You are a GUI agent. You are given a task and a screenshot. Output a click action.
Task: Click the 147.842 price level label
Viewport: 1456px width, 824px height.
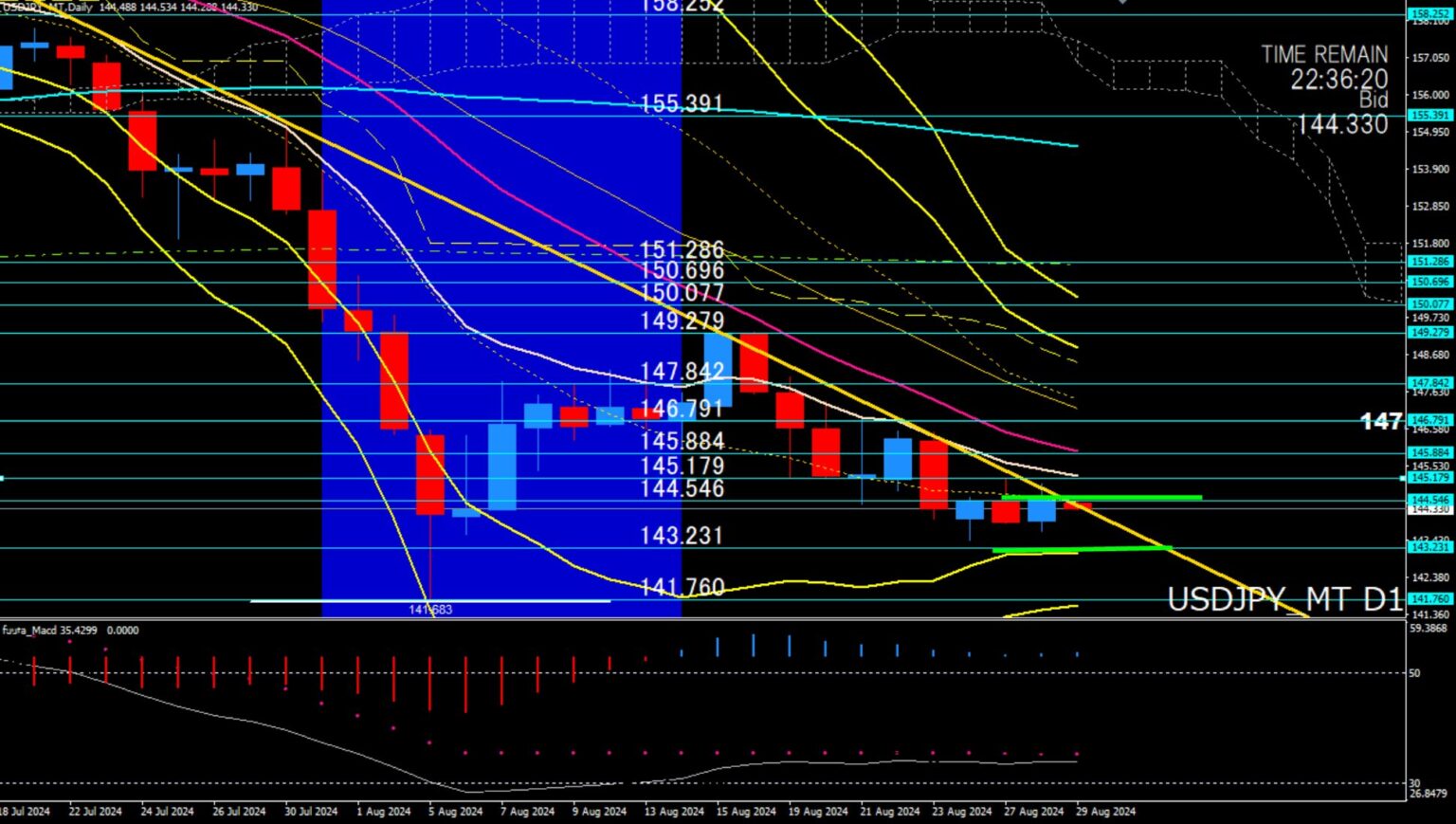[x=682, y=371]
